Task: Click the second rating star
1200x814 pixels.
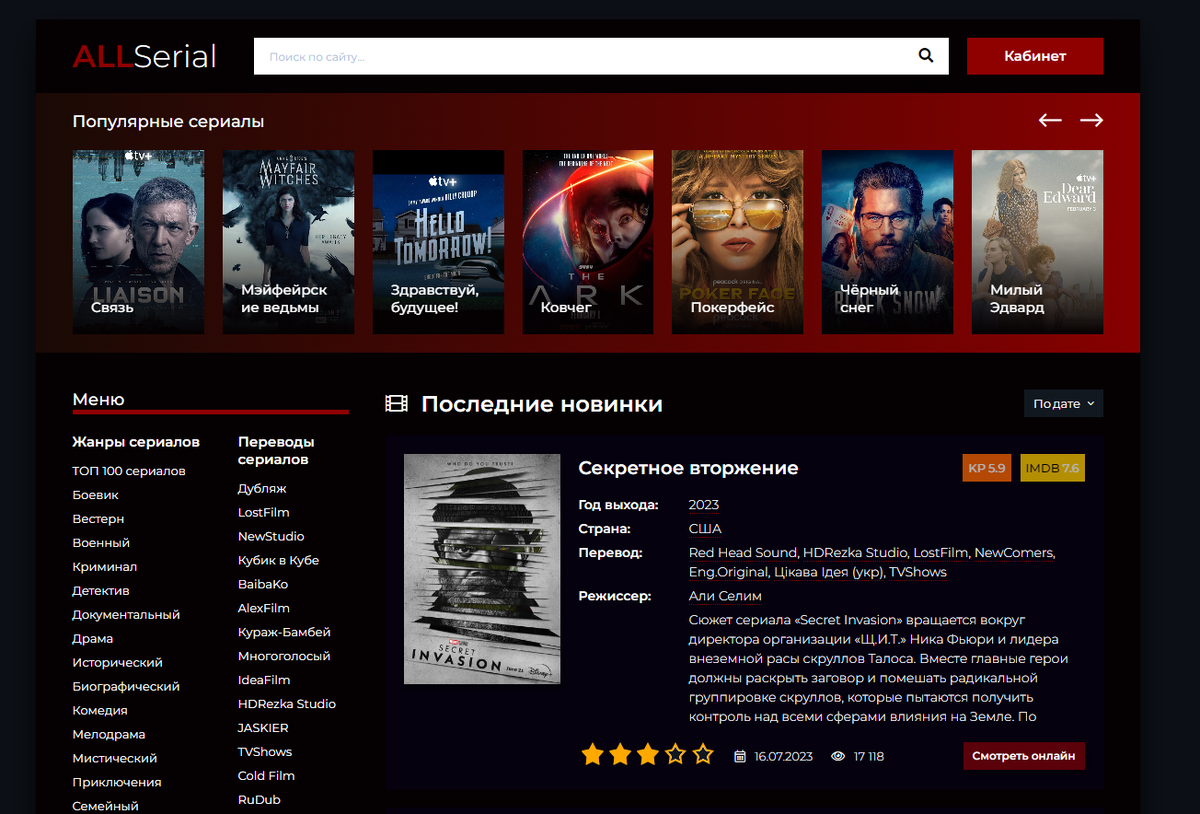Action: tap(620, 754)
